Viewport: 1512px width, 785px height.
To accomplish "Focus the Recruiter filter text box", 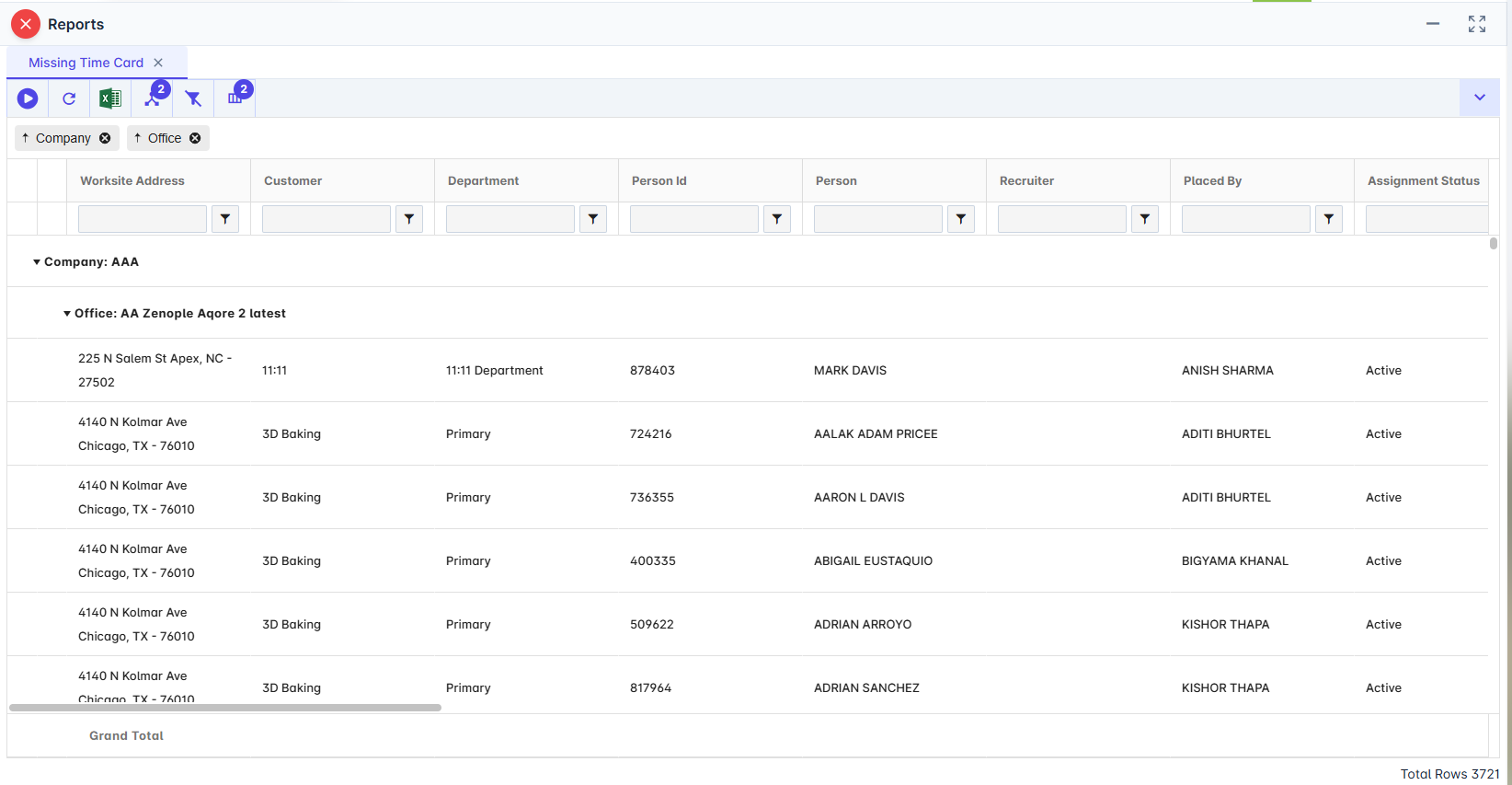I will pyautogui.click(x=1062, y=219).
